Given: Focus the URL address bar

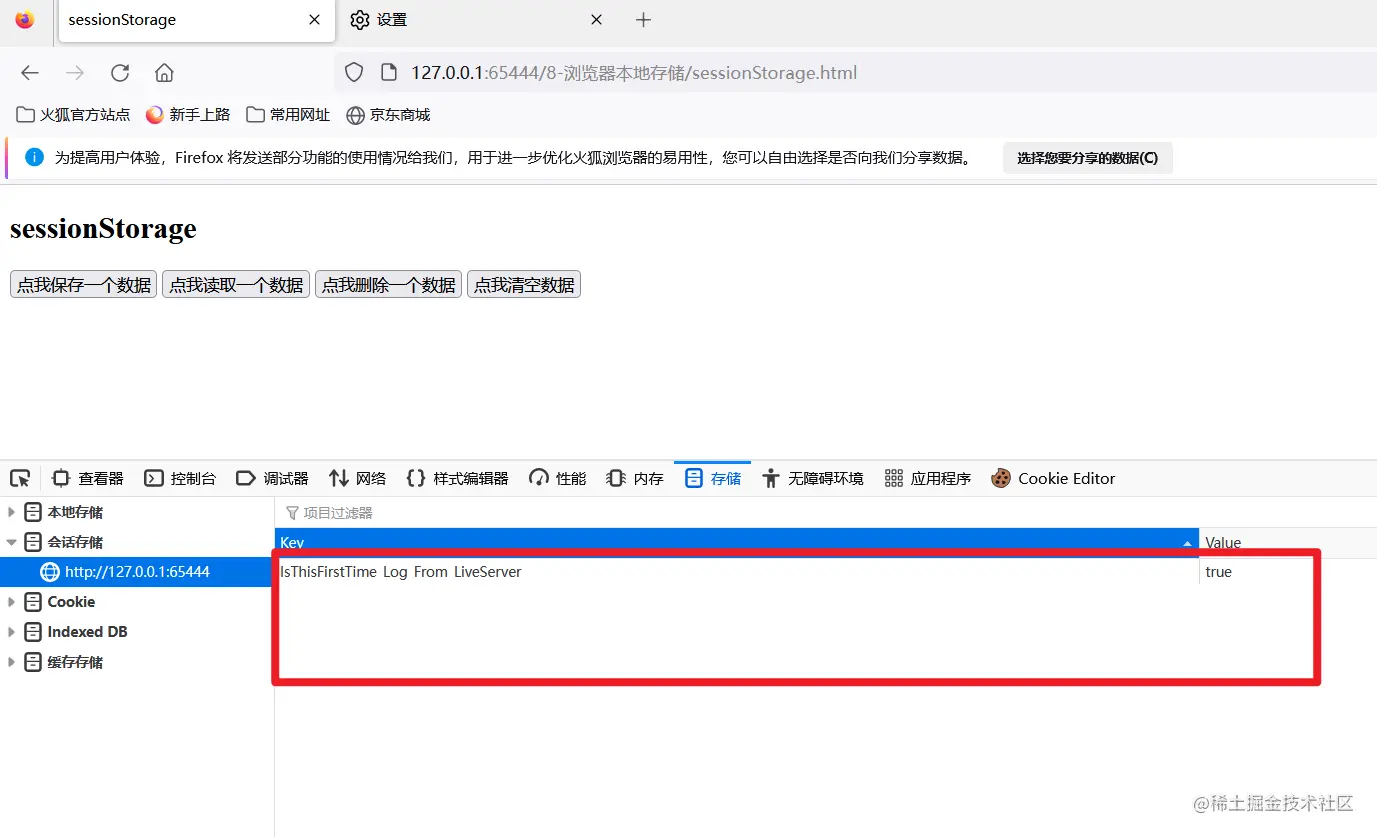Looking at the screenshot, I should click(x=855, y=73).
